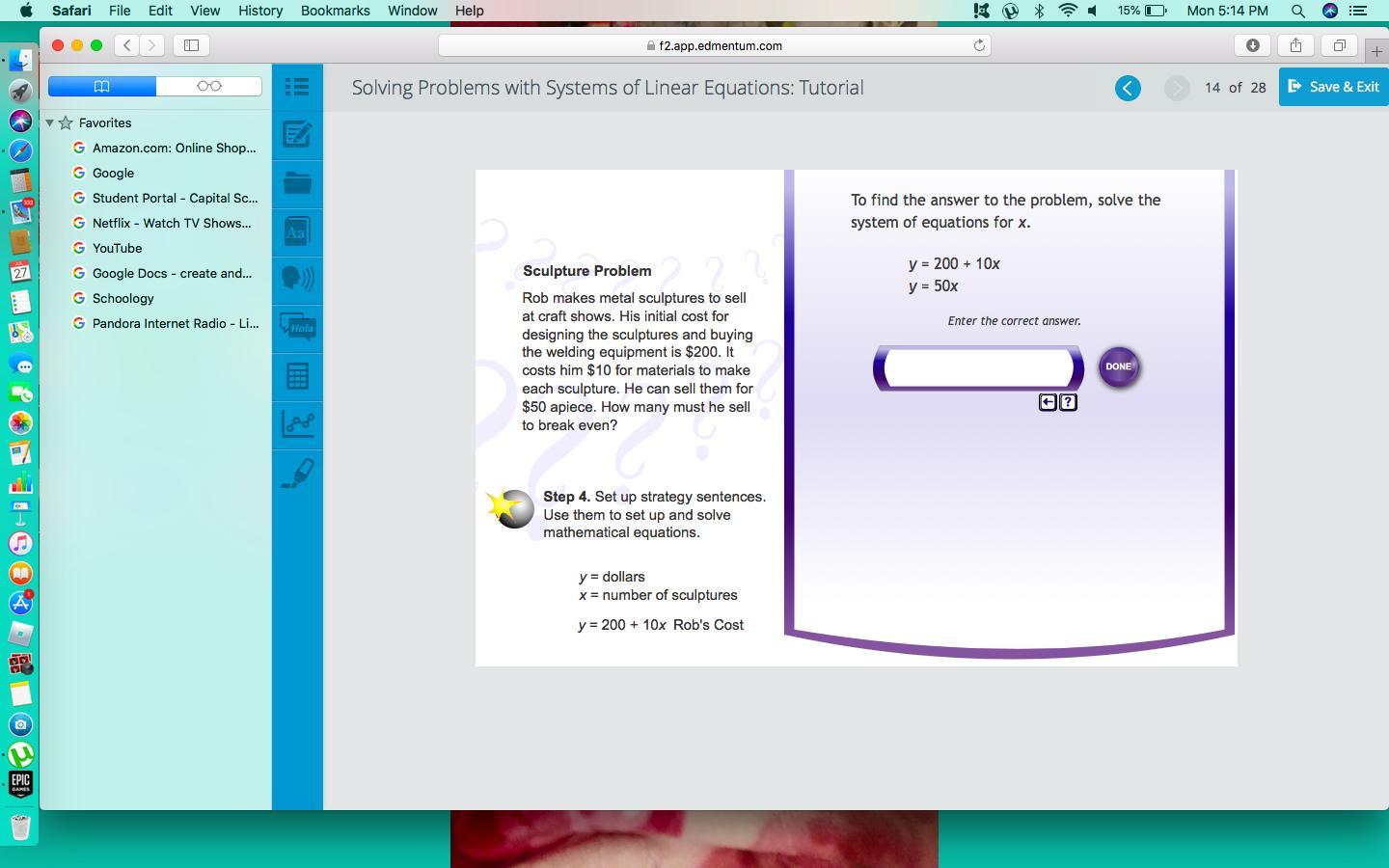Click the Safari share icon
The width and height of the screenshot is (1389, 868).
pyautogui.click(x=1296, y=45)
